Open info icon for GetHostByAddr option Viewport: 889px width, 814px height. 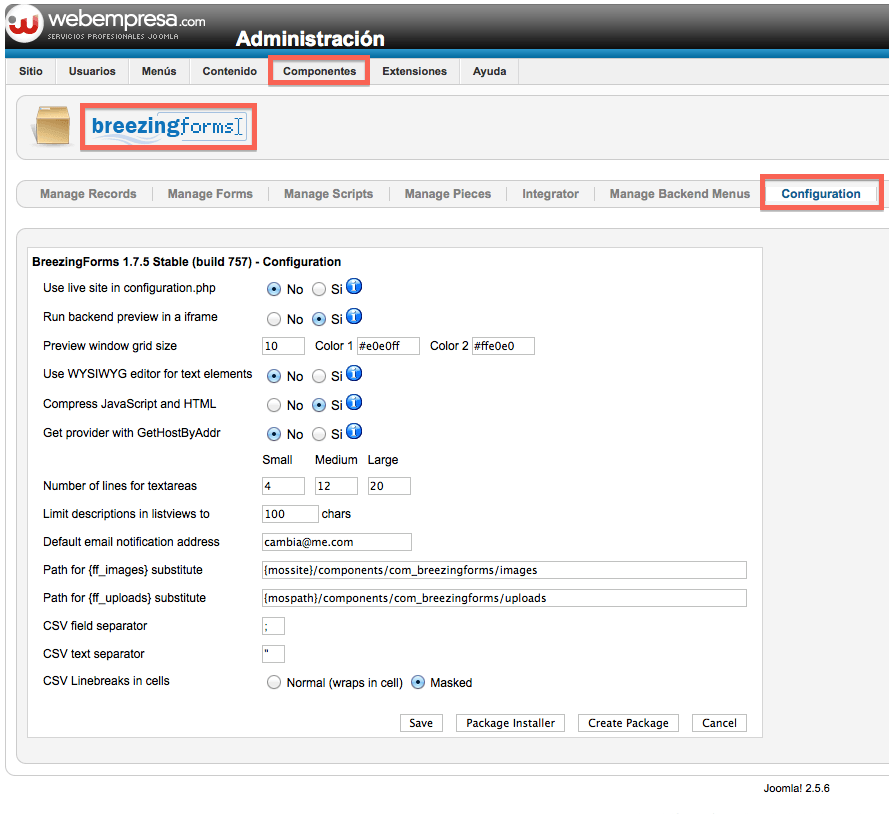tap(354, 431)
